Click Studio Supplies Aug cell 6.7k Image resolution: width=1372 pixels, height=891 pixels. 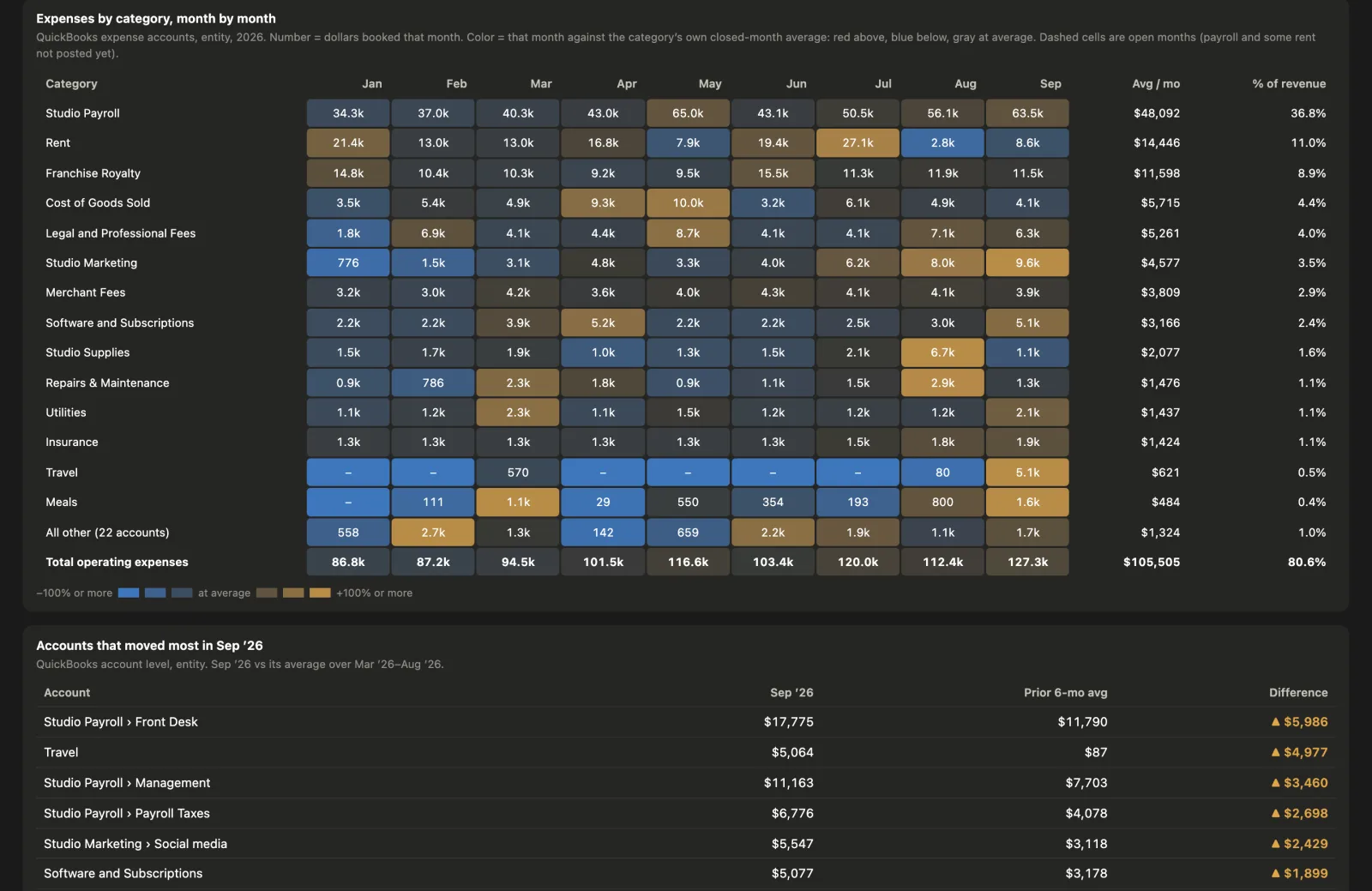point(942,352)
